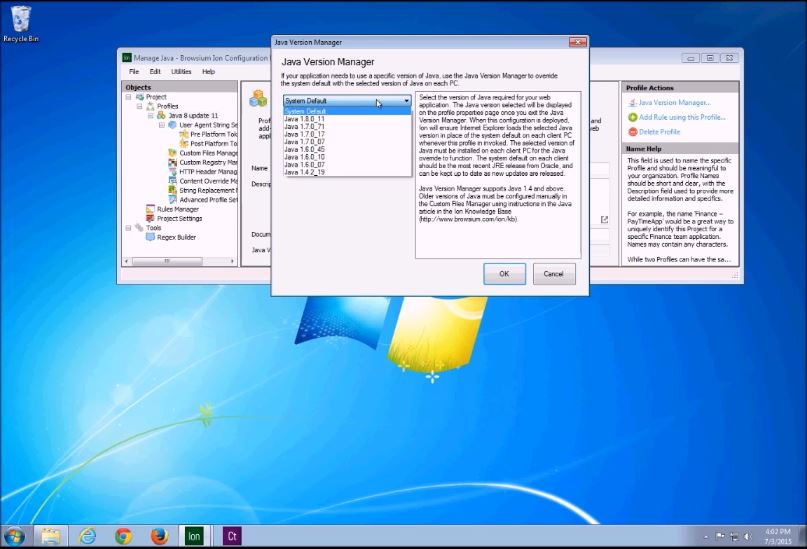Screen dimensions: 807x549
Task: Close the System Default dropdown via its arrow
Action: 406,101
